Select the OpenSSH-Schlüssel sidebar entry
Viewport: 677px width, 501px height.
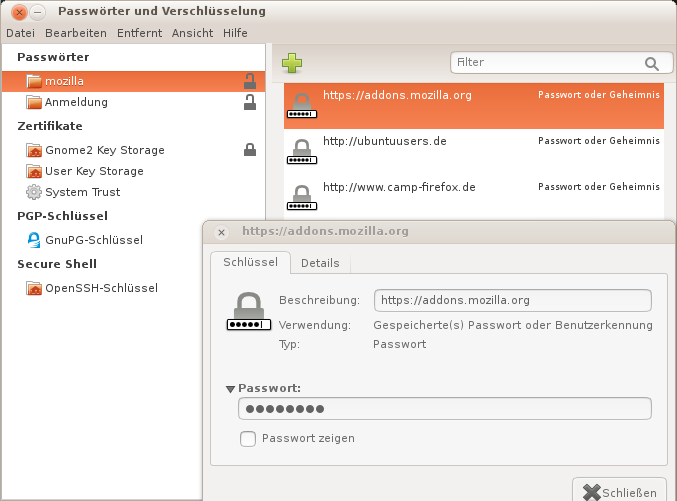(x=101, y=288)
